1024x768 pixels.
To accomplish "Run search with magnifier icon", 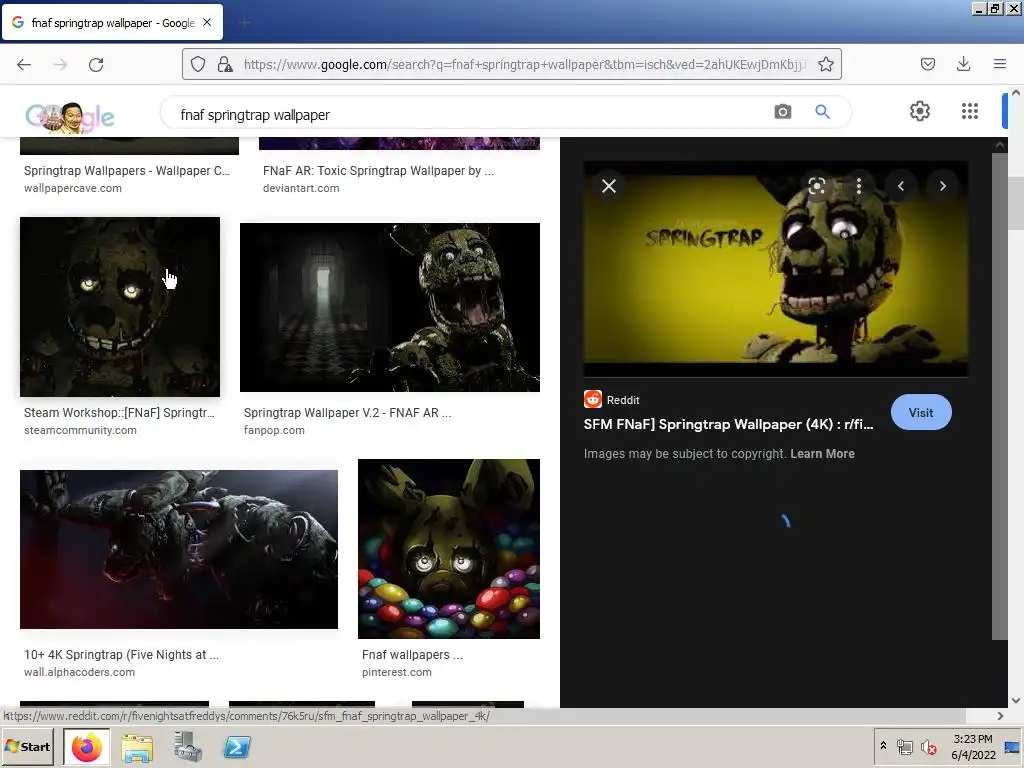I will (x=822, y=112).
